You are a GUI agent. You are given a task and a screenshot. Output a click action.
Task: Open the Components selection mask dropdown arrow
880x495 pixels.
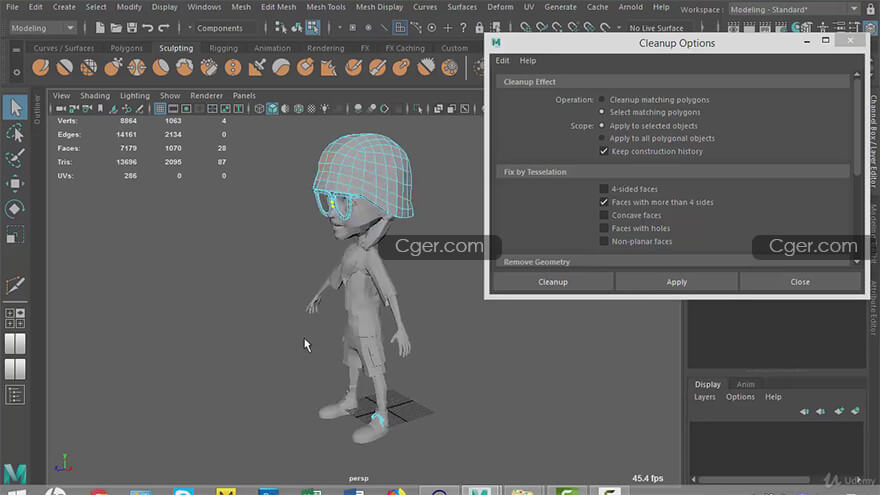click(x=190, y=28)
